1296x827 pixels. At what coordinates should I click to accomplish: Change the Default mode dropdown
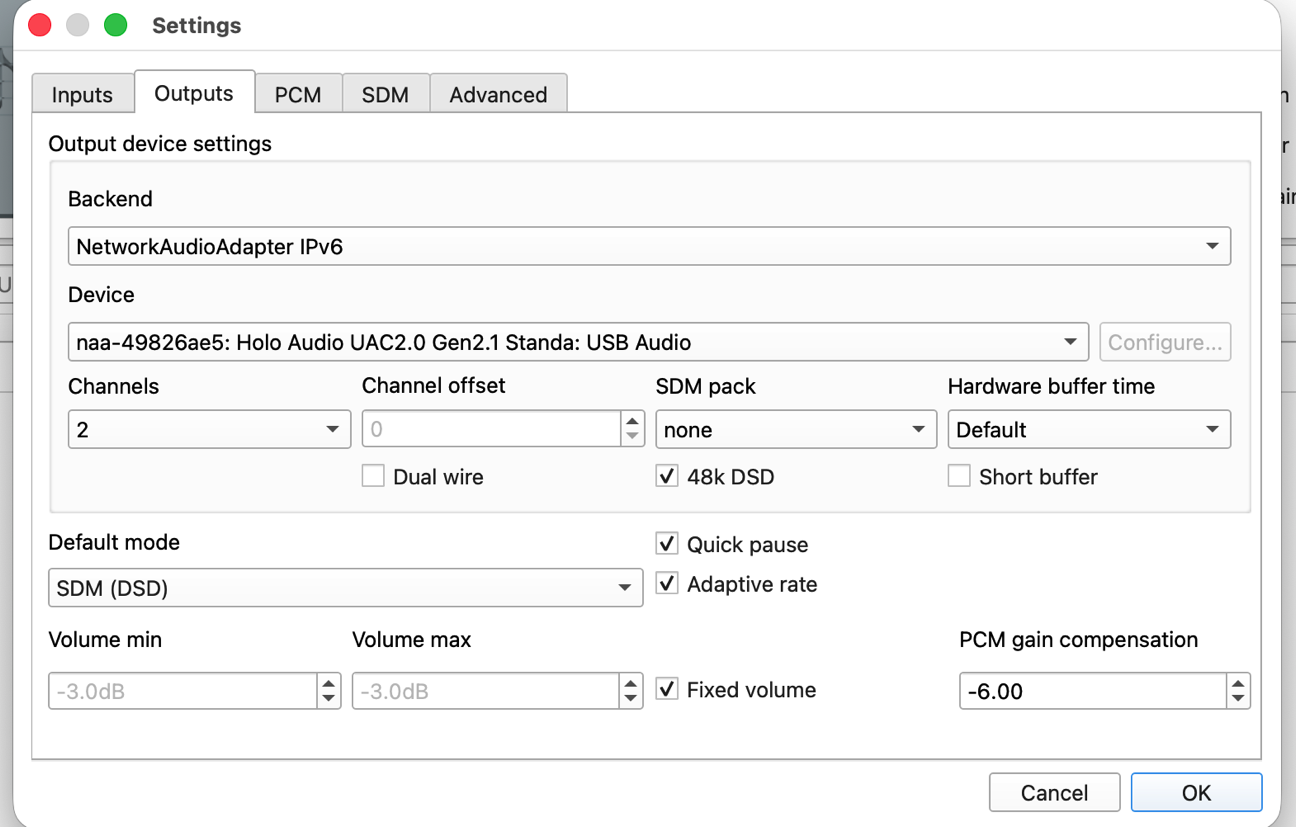pos(345,588)
